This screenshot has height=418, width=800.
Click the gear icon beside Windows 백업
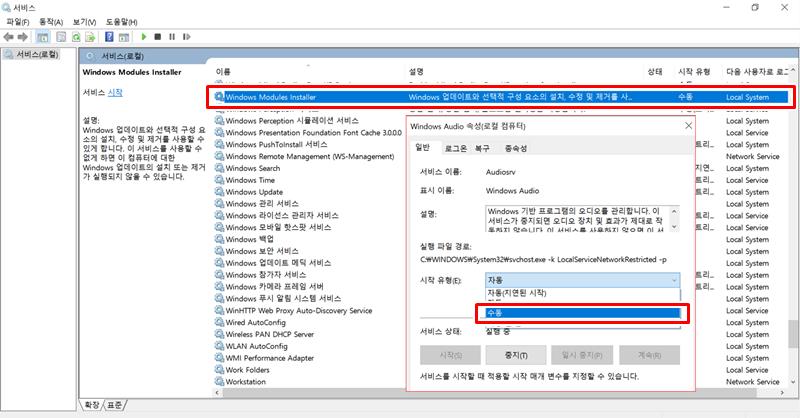pos(219,239)
